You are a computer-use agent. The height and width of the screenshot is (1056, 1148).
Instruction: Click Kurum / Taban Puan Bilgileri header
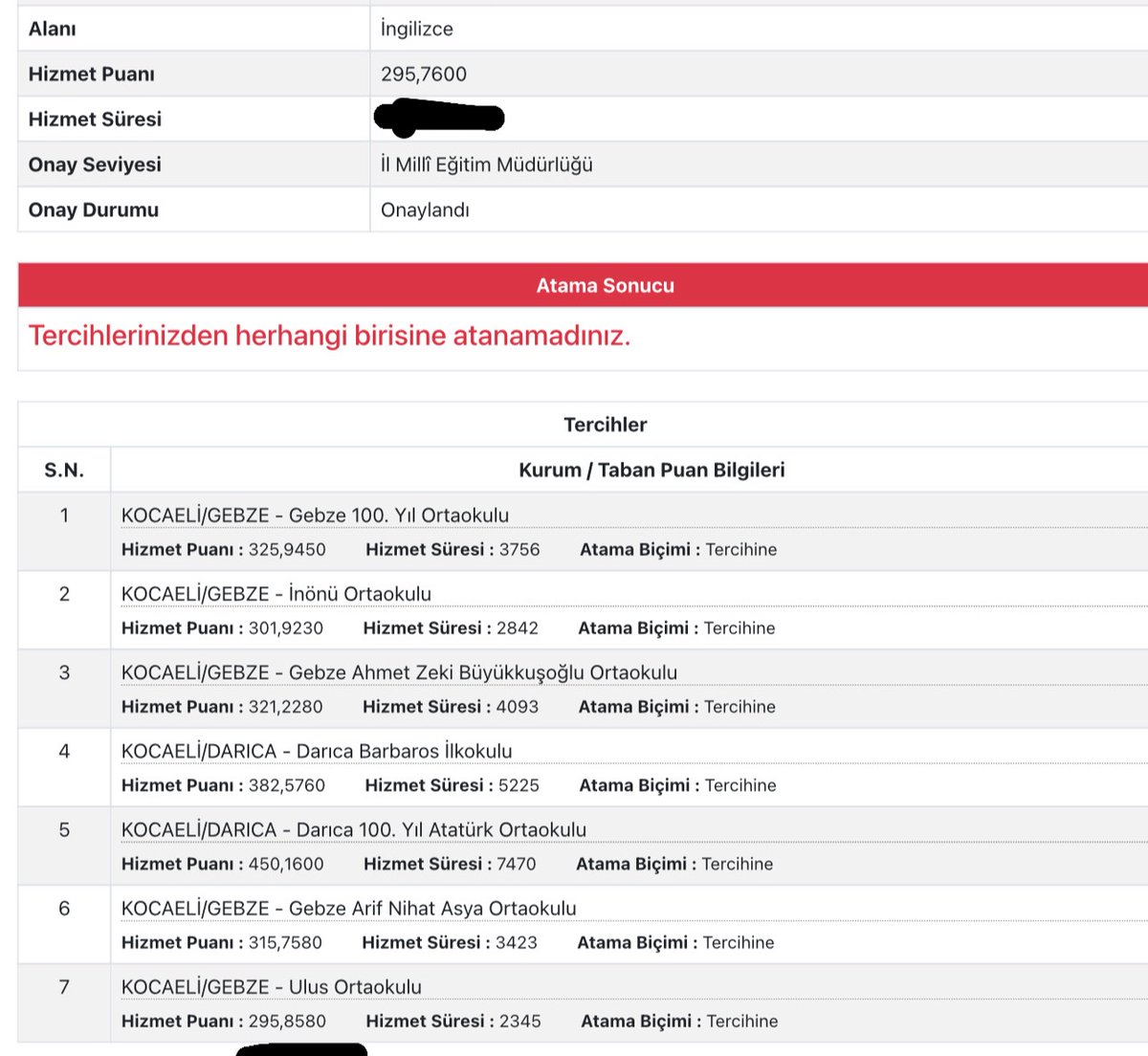(x=651, y=470)
